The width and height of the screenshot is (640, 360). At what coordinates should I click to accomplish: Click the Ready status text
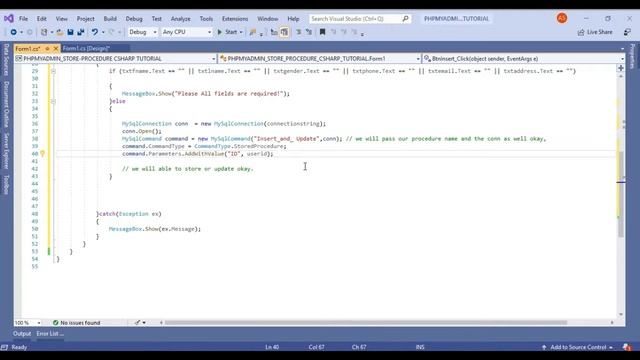19,347
